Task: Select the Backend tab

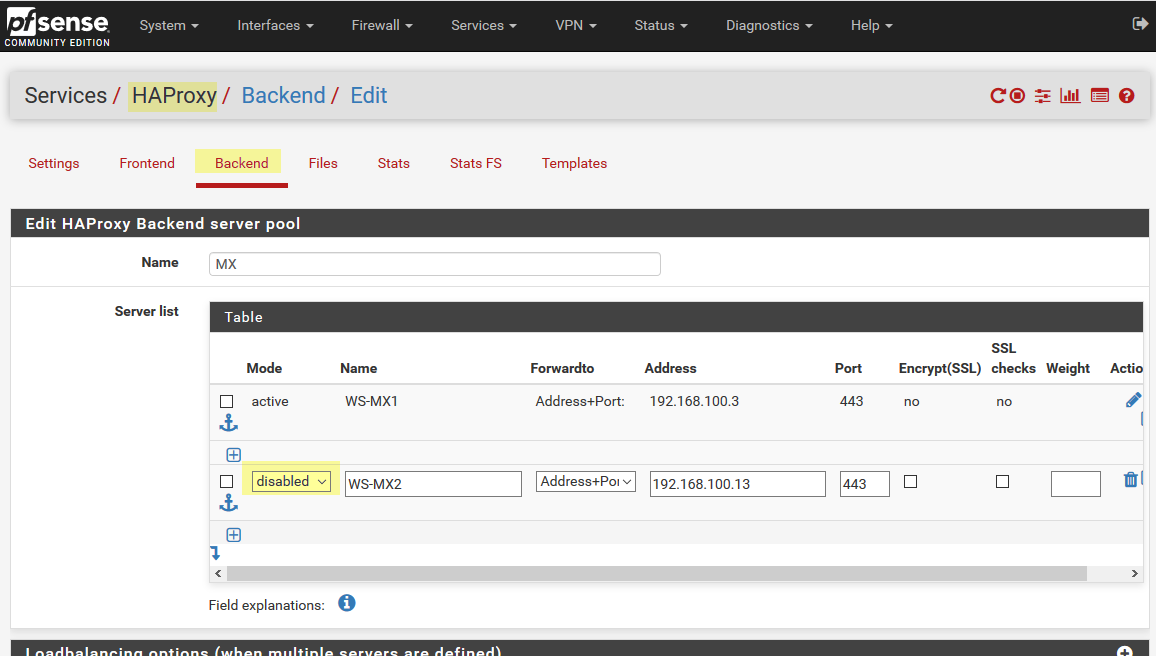Action: 242,164
